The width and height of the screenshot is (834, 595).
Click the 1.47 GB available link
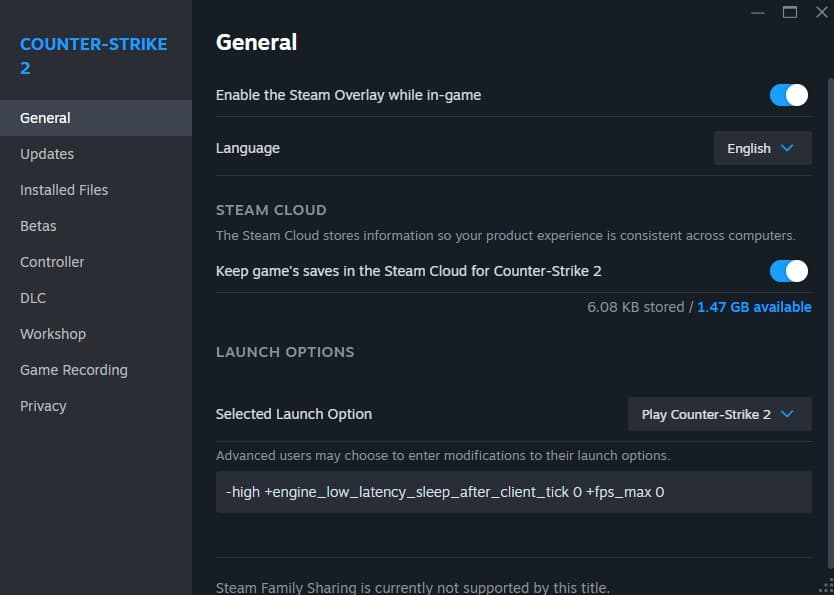point(754,307)
